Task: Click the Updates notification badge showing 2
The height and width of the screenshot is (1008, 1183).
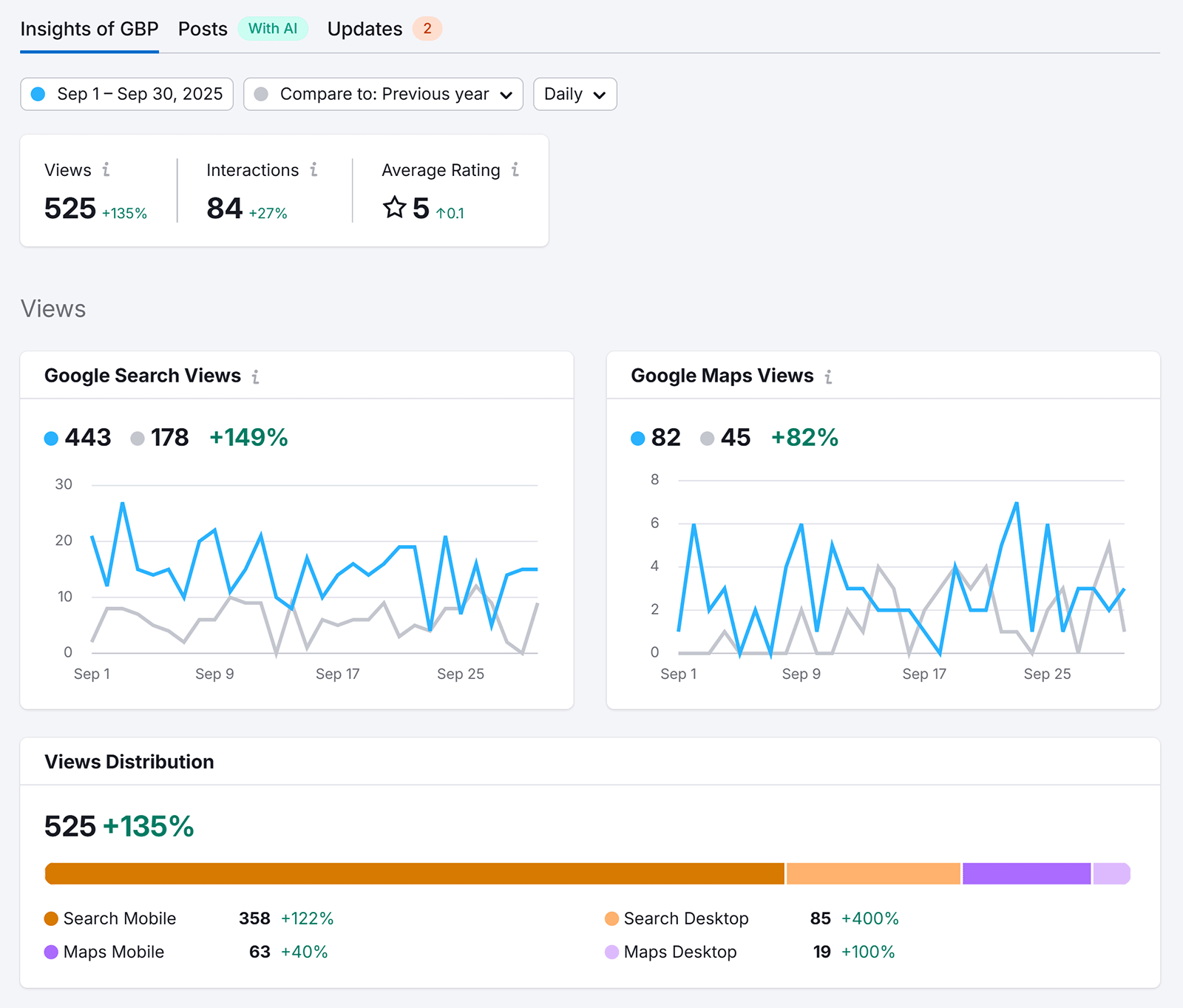Action: pos(427,29)
